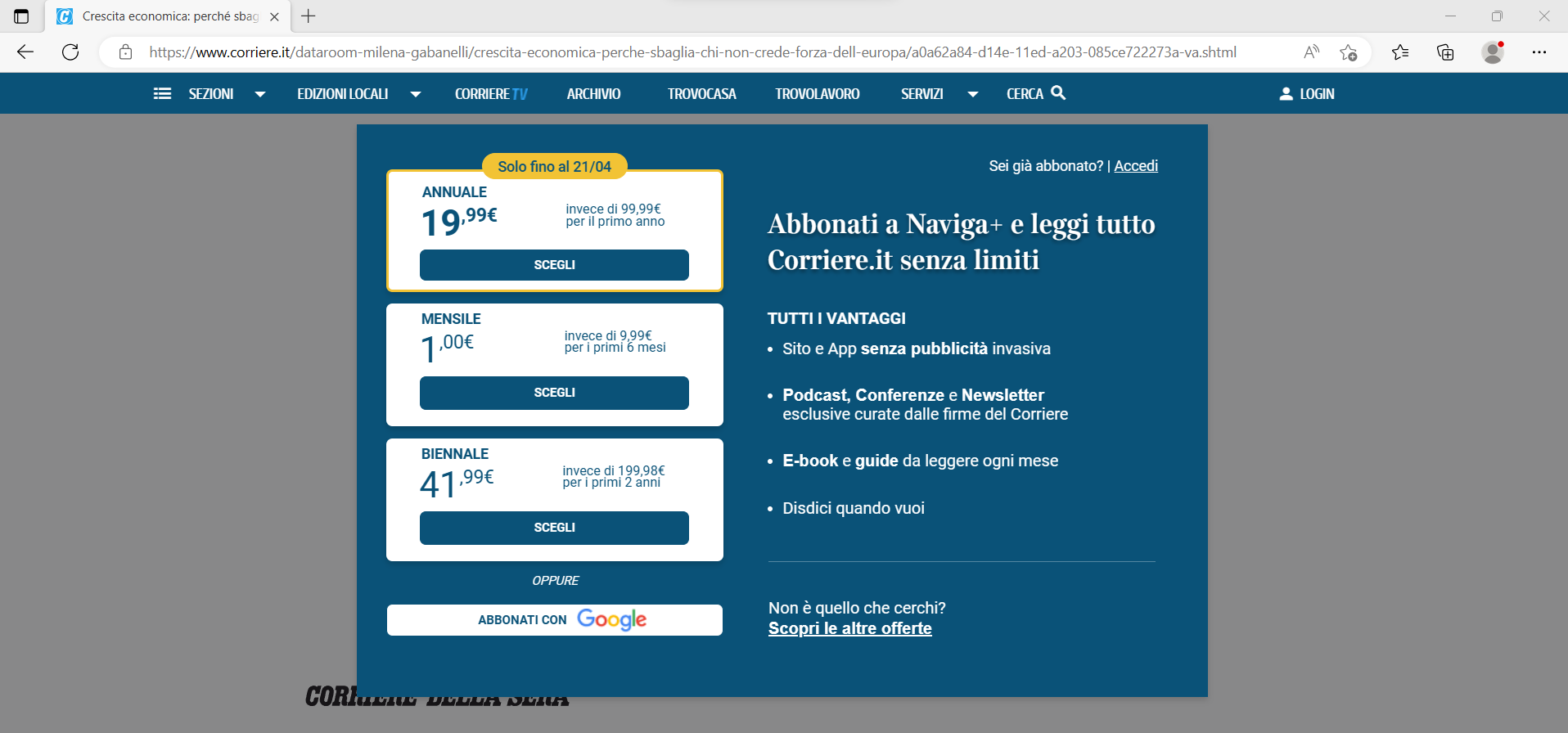Open browser Settings and more menu
Screen dimensions: 1568x733
(1539, 52)
